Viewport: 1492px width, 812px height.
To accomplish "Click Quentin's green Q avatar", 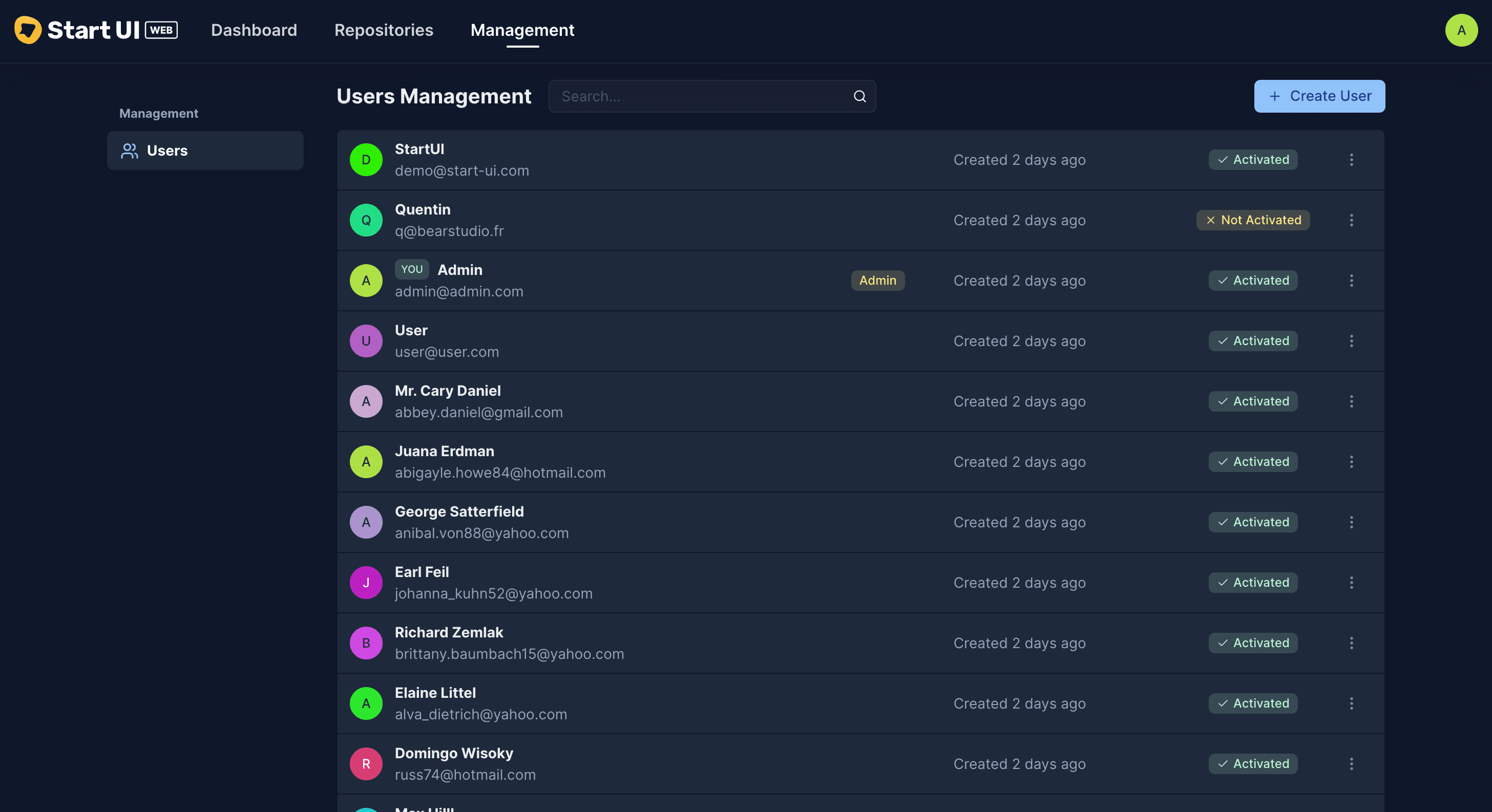I will [366, 221].
